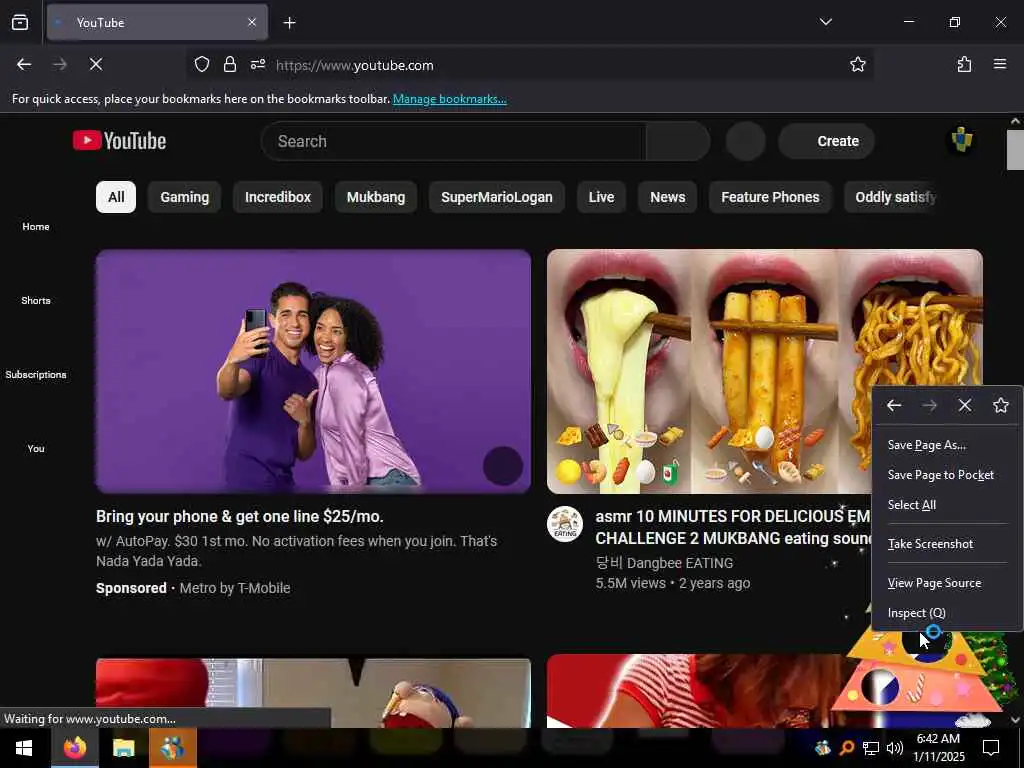1024x768 pixels.
Task: Open Shorts in the sidebar
Action: [36, 300]
